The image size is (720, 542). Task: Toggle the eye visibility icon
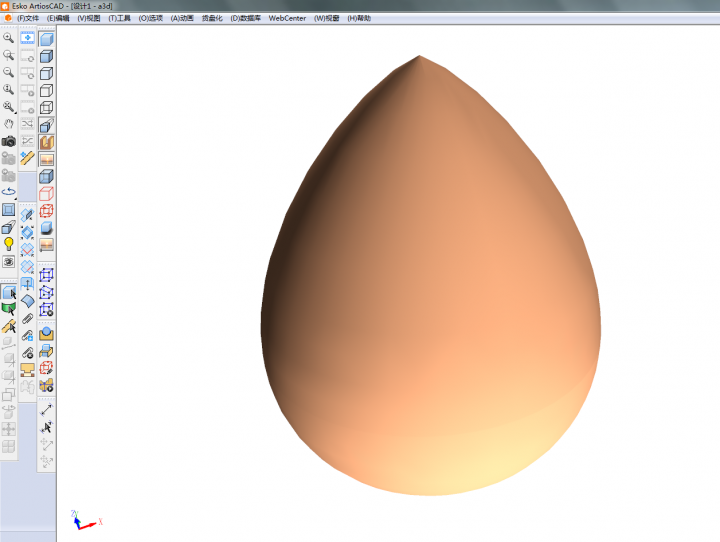point(9,261)
